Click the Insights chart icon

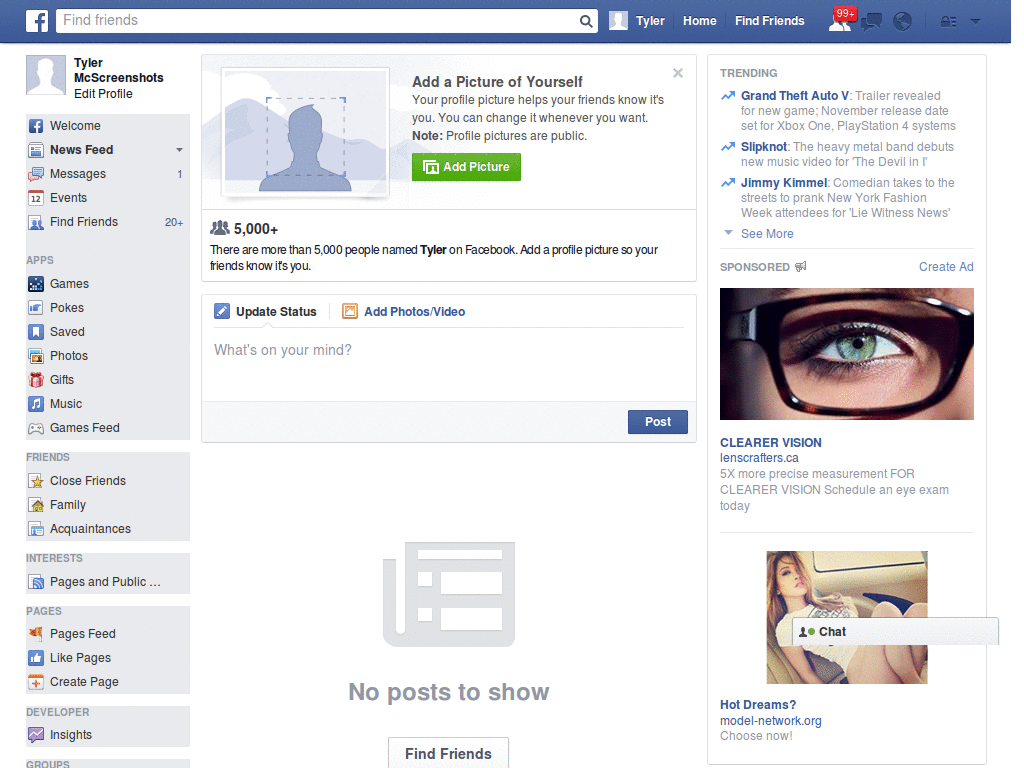(36, 735)
